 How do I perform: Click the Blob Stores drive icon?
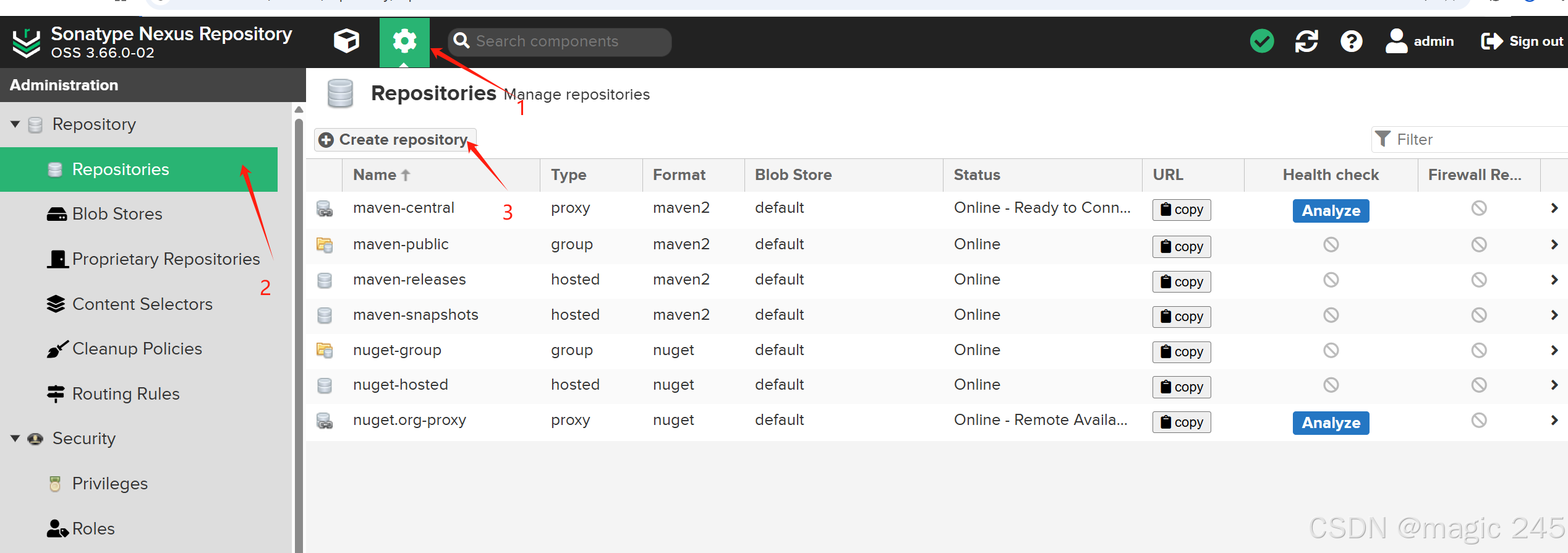pyautogui.click(x=57, y=215)
